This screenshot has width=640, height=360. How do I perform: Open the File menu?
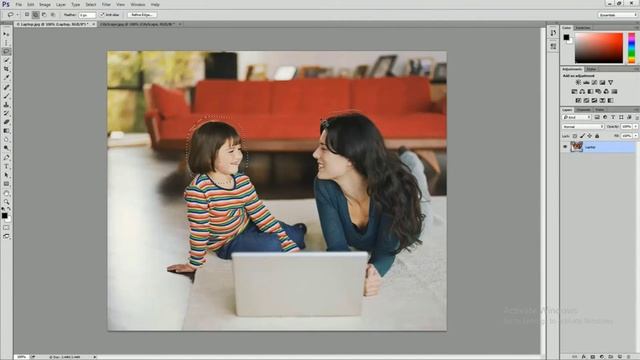[x=19, y=4]
